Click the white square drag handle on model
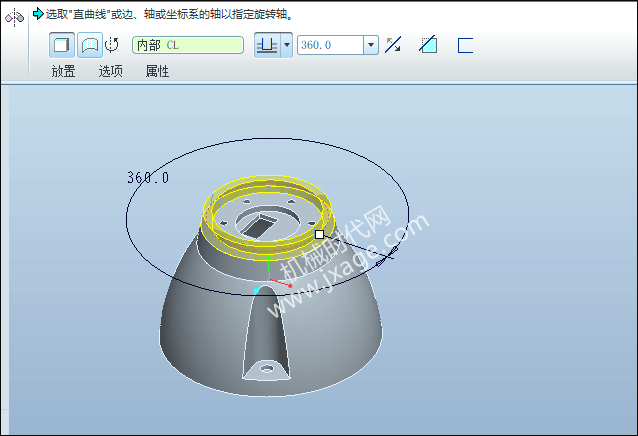Image resolution: width=638 pixels, height=436 pixels. pyautogui.click(x=319, y=234)
